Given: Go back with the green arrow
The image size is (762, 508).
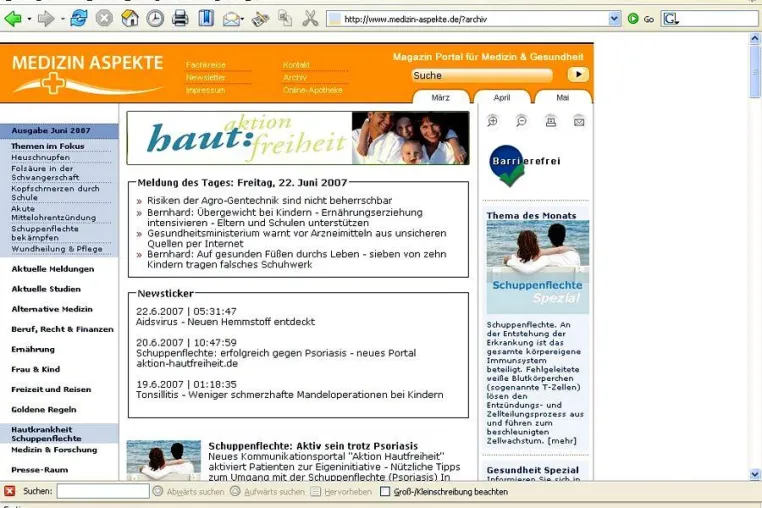Looking at the screenshot, I should pos(13,19).
